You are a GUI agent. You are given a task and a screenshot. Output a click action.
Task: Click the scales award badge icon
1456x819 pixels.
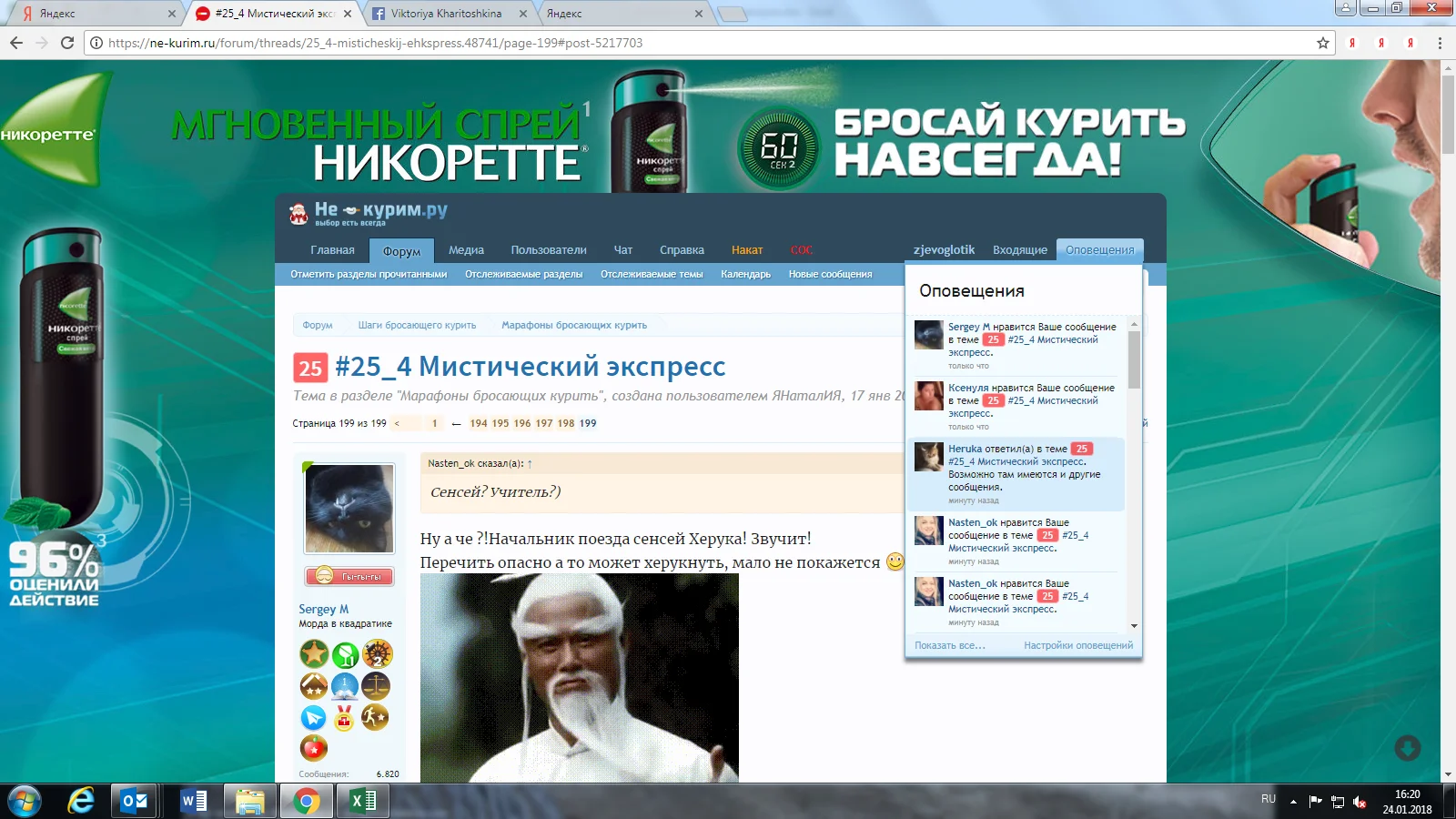376,686
